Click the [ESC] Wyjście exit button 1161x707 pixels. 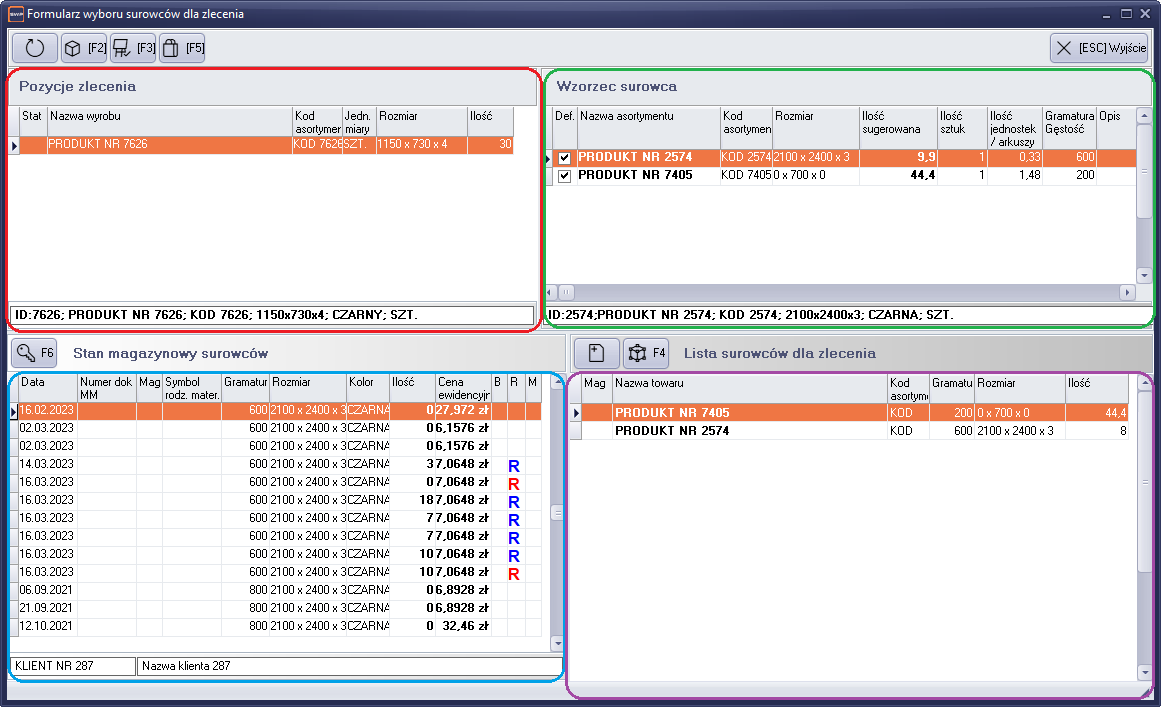pyautogui.click(x=1099, y=48)
